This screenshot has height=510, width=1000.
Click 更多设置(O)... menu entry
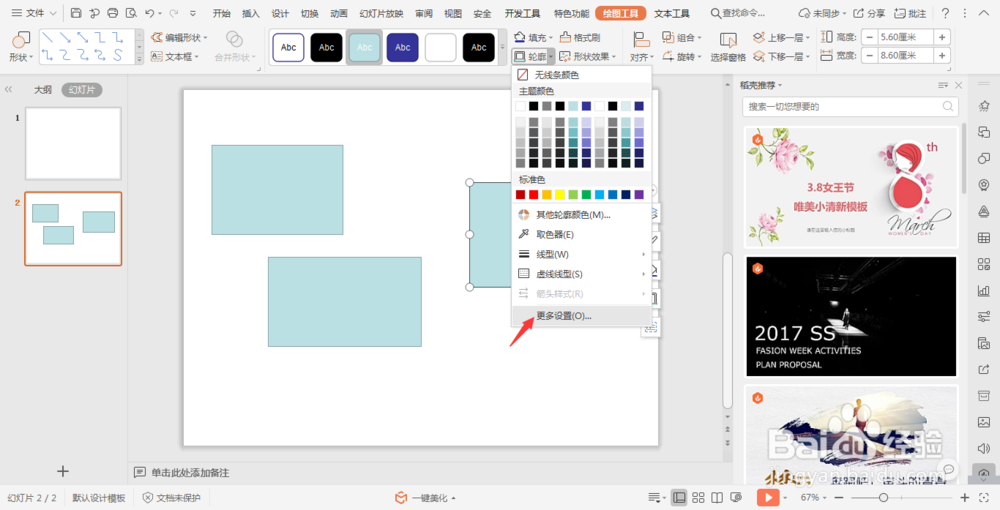(x=582, y=316)
